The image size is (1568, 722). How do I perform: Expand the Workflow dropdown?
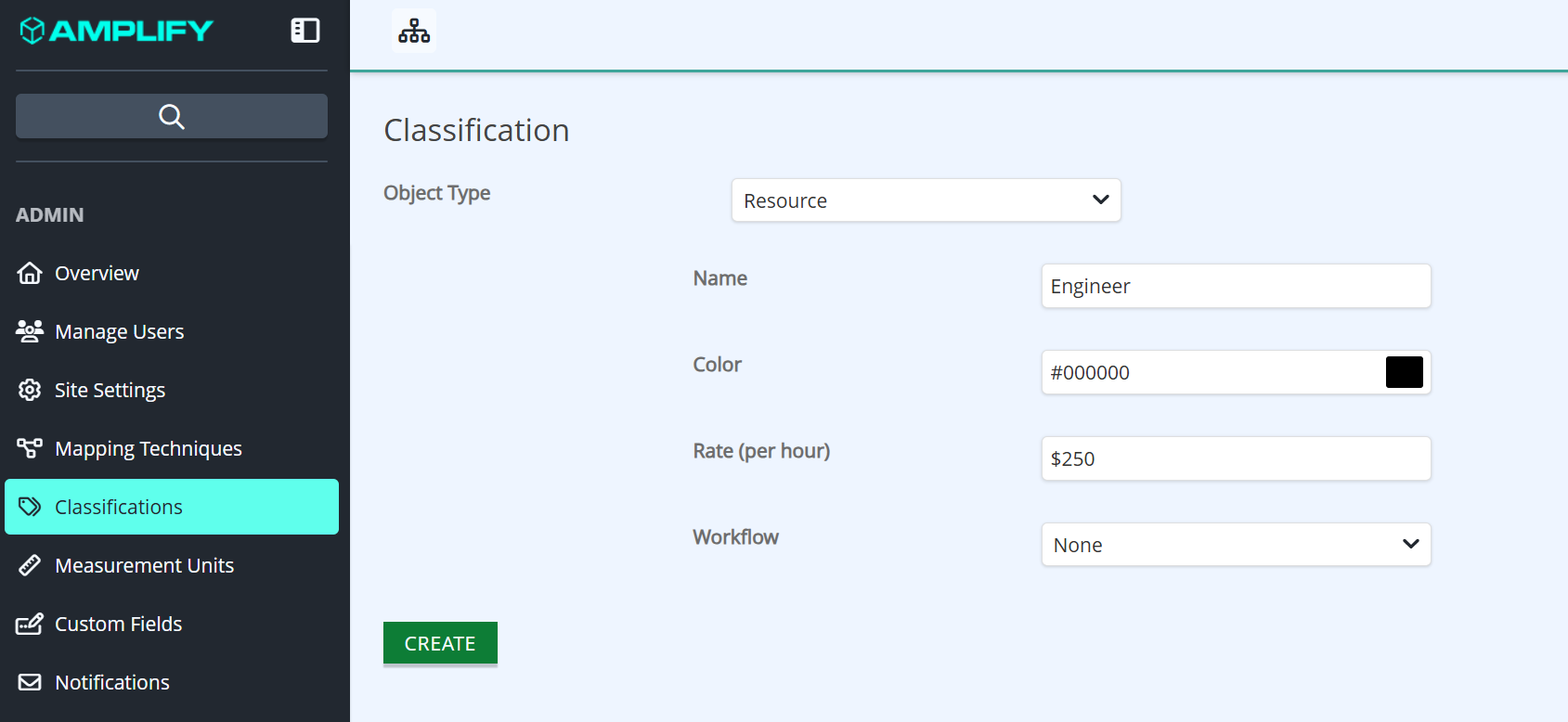1237,545
